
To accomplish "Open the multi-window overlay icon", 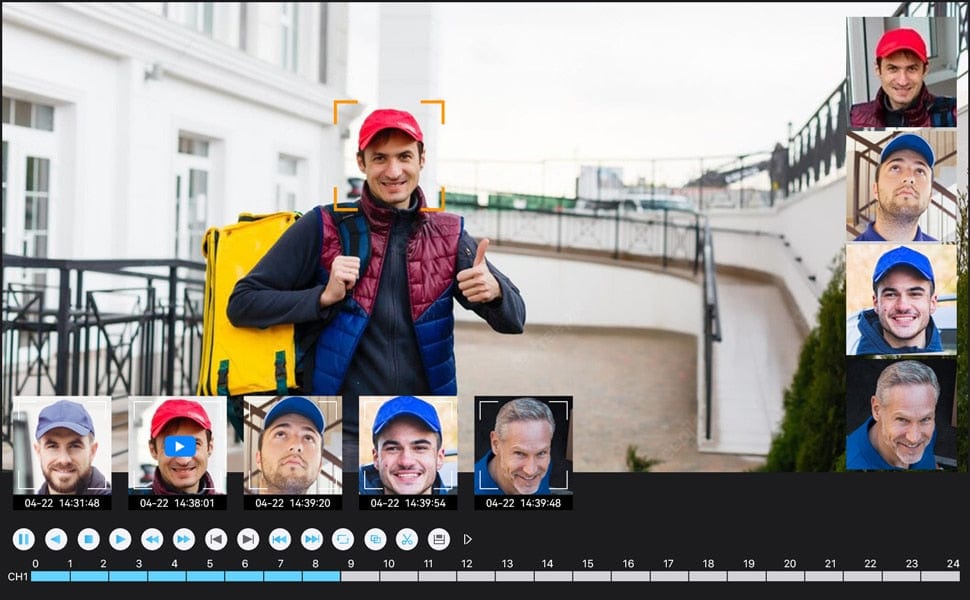I will (375, 539).
